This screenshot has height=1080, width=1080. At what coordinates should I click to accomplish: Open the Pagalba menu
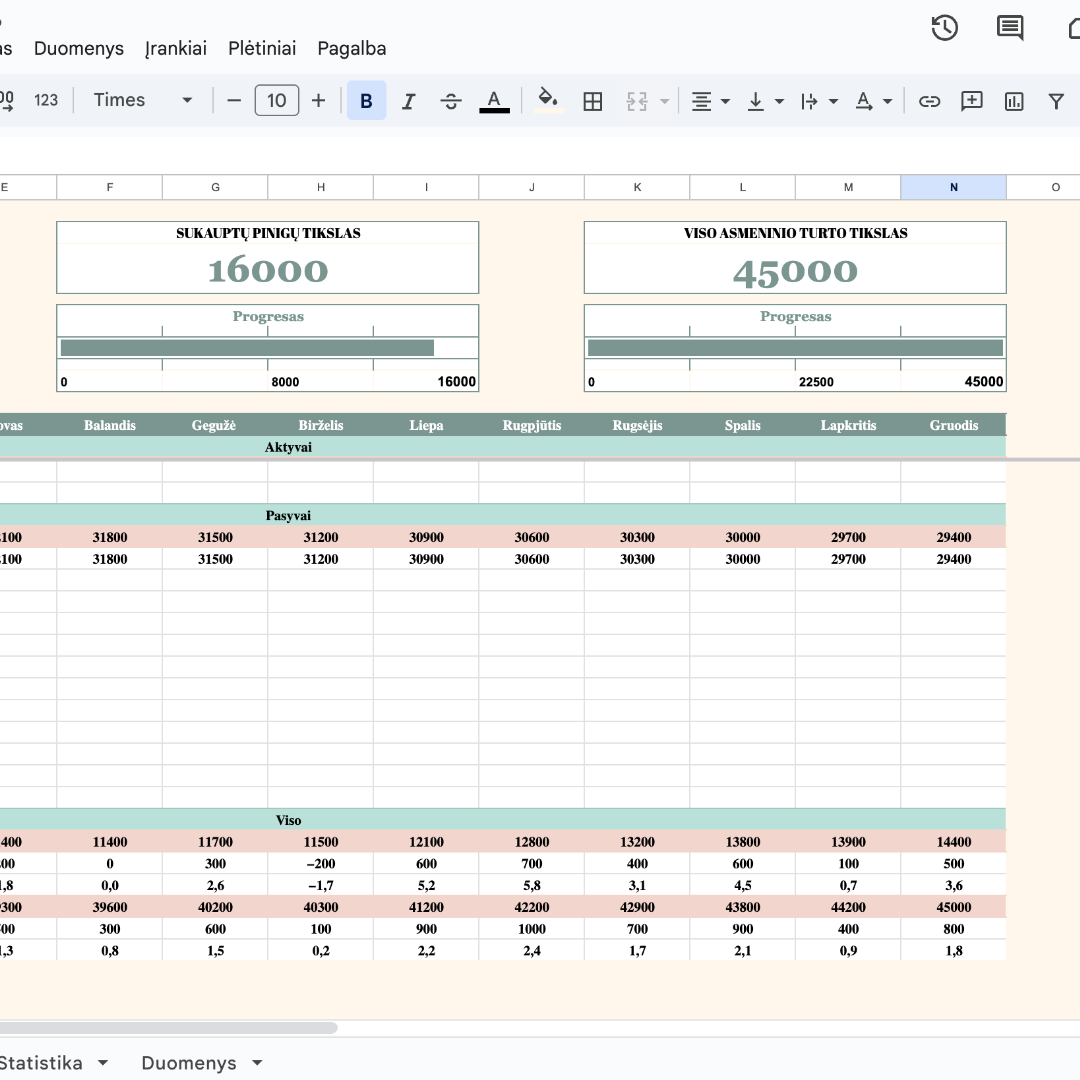click(351, 48)
